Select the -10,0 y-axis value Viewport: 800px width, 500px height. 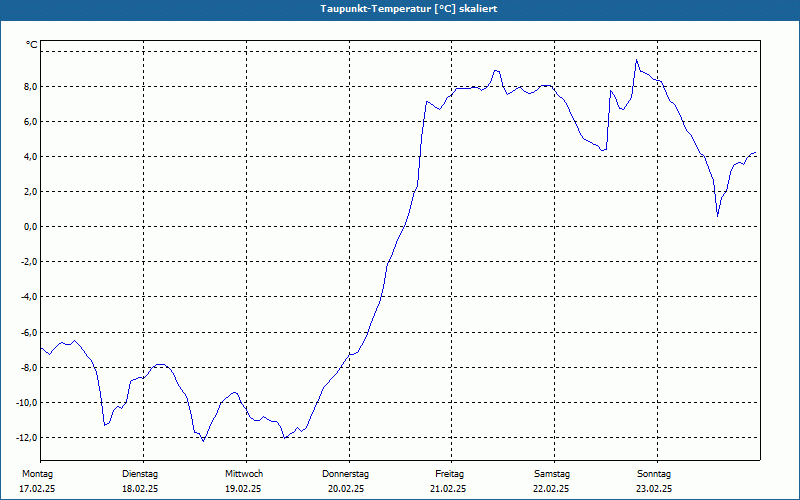27,403
